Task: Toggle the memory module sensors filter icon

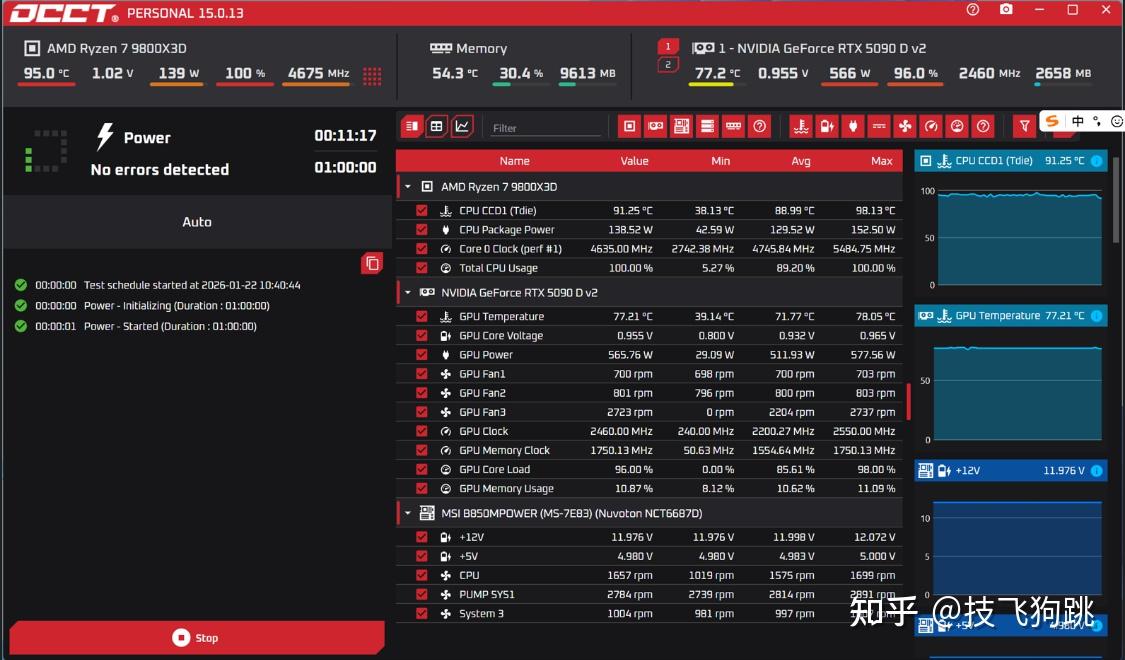Action: [733, 126]
